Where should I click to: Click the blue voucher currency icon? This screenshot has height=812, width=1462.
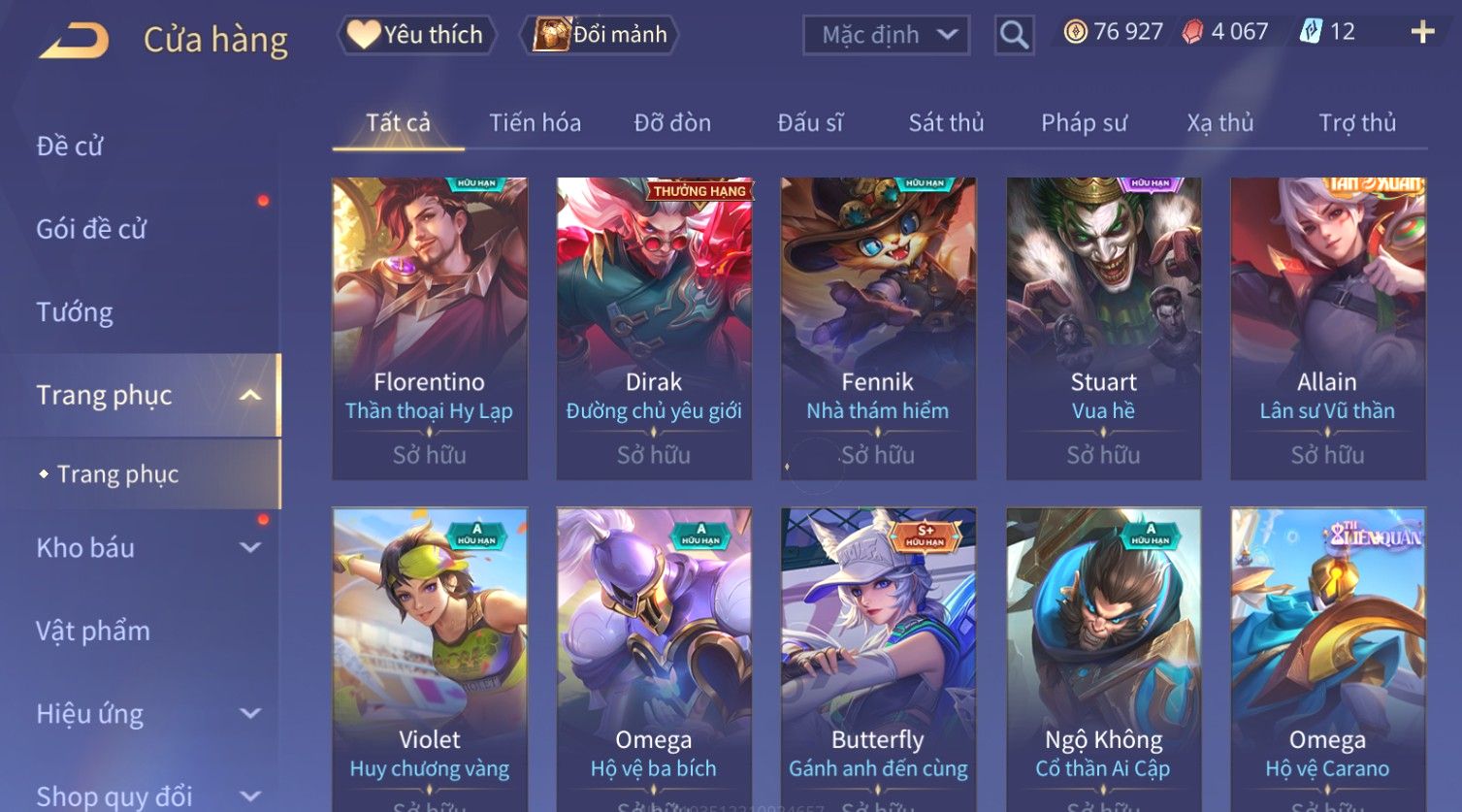[1311, 32]
